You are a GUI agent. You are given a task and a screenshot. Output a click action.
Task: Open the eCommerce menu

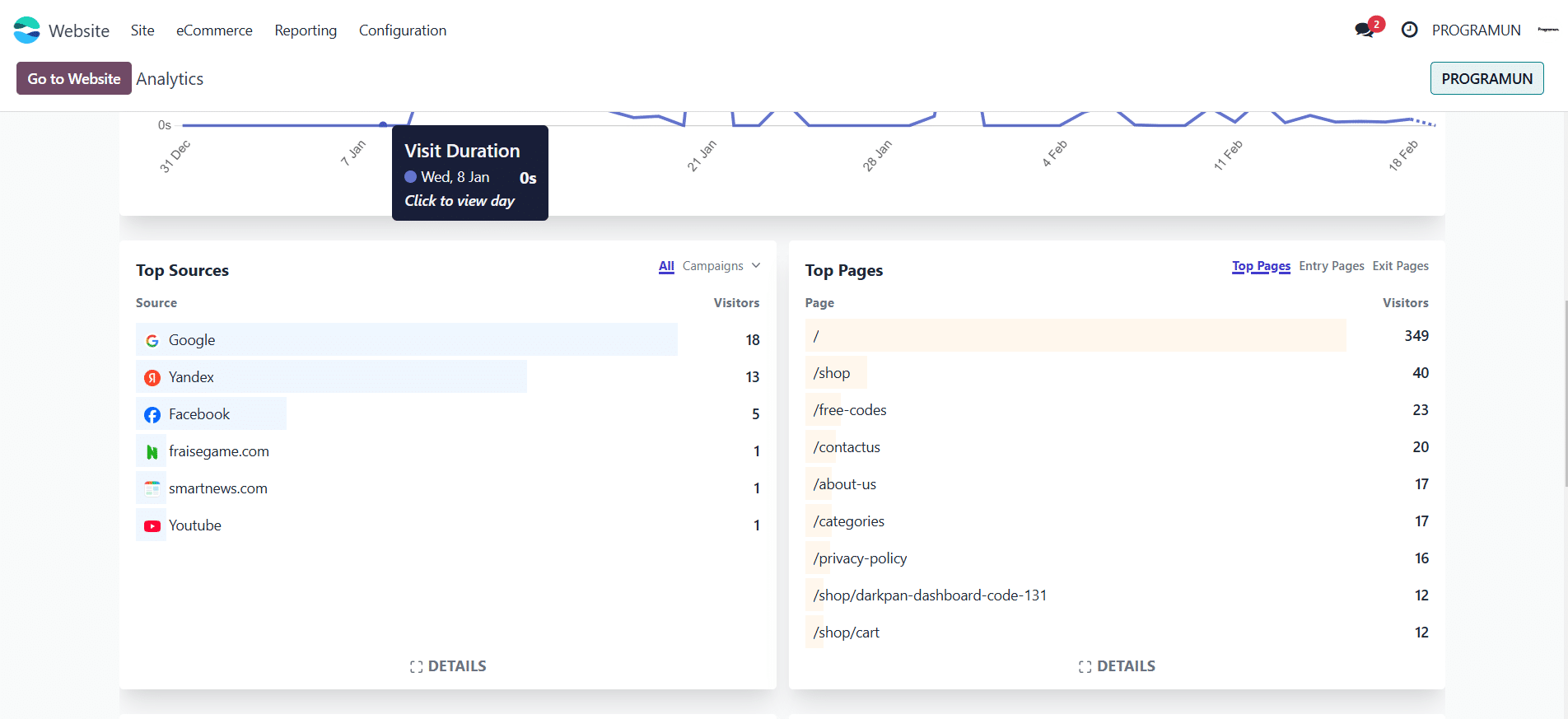coord(214,30)
